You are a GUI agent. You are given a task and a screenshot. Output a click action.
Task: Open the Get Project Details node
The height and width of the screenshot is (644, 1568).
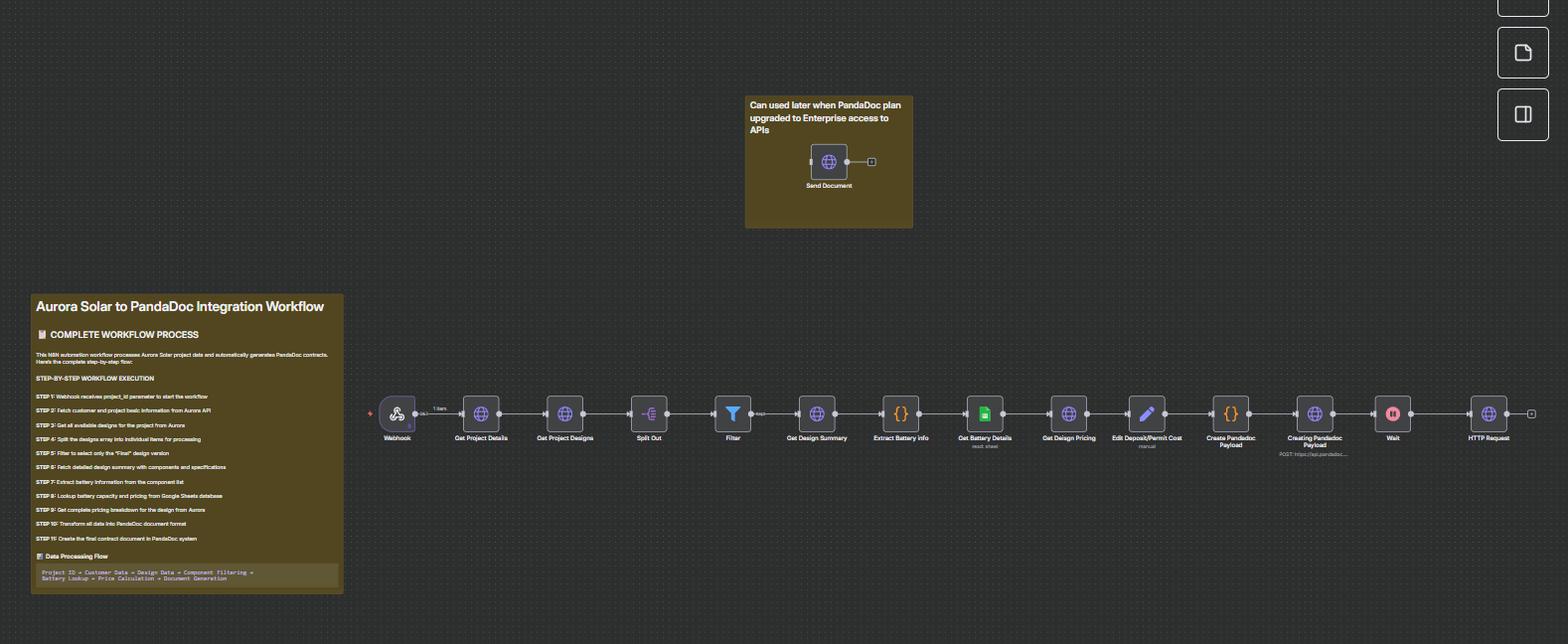point(481,413)
